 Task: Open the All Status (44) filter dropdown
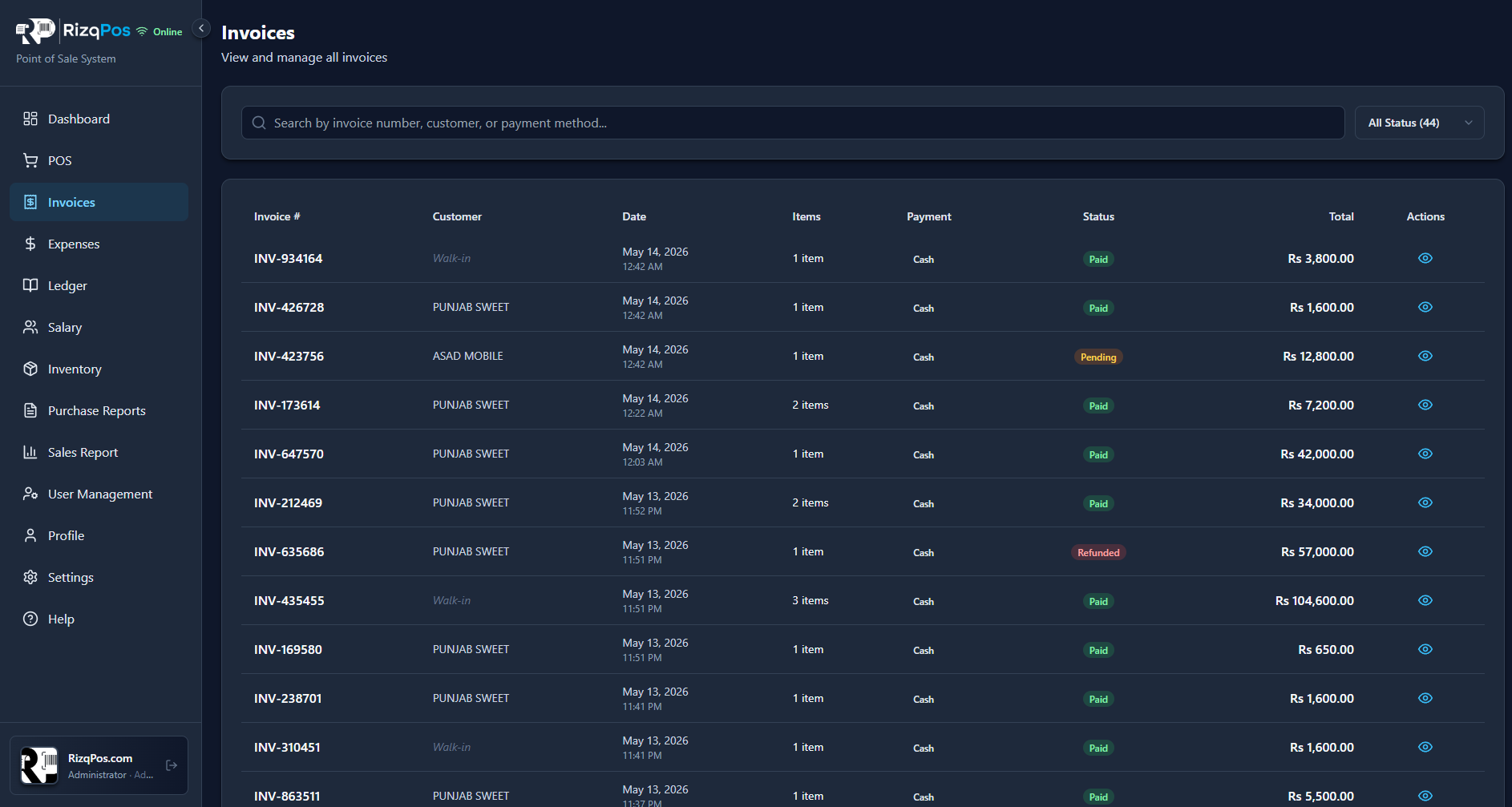click(x=1419, y=123)
